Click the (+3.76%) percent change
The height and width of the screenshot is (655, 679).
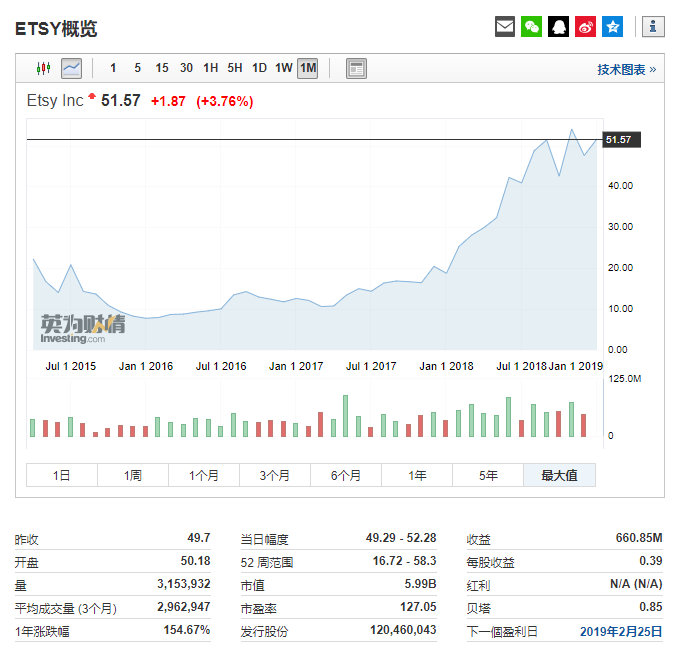(x=225, y=101)
